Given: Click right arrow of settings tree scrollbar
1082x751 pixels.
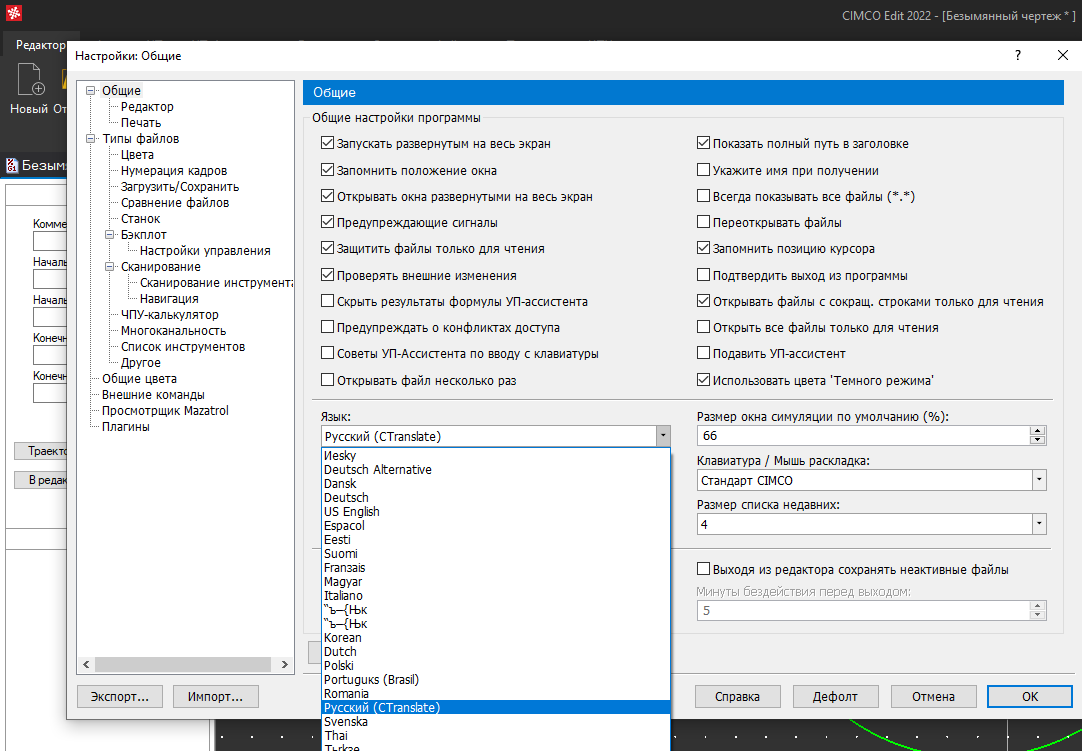Looking at the screenshot, I should 284,664.
